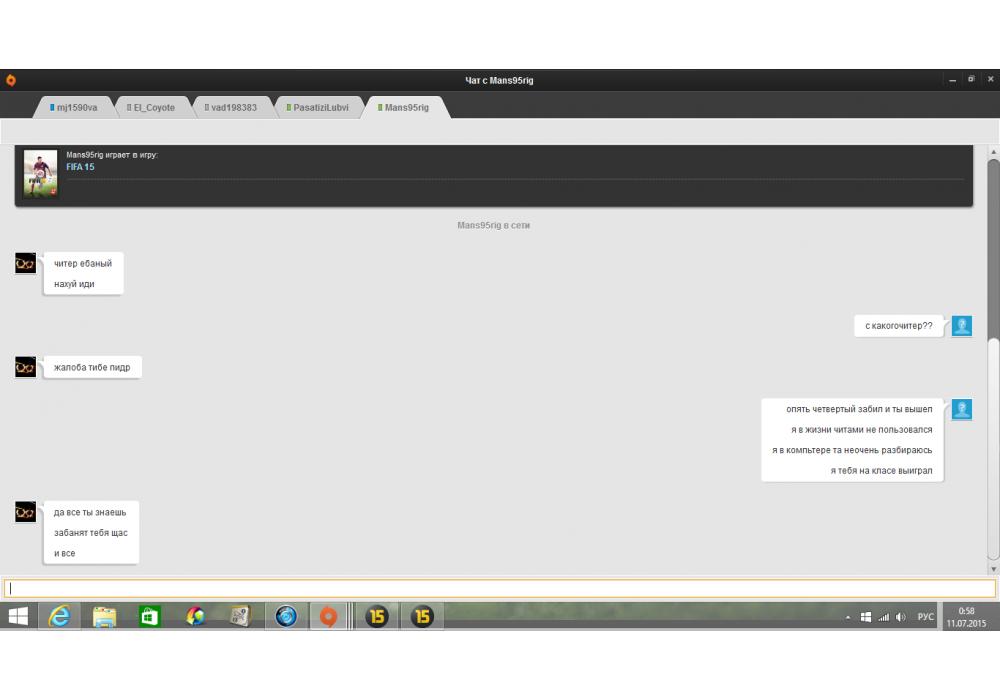The width and height of the screenshot is (1000, 700).
Task: Open the Windows Start button
Action: coord(18,616)
